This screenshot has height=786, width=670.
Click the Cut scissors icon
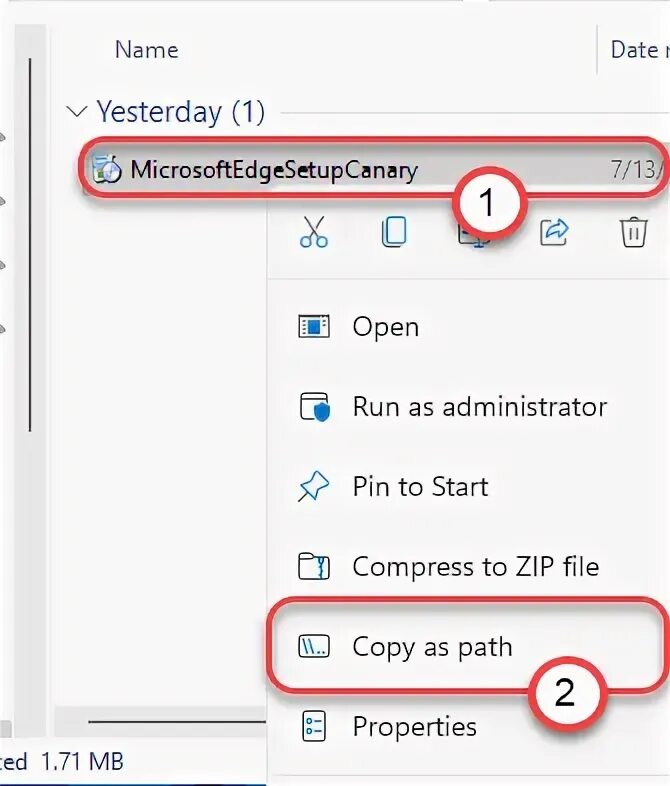(314, 232)
